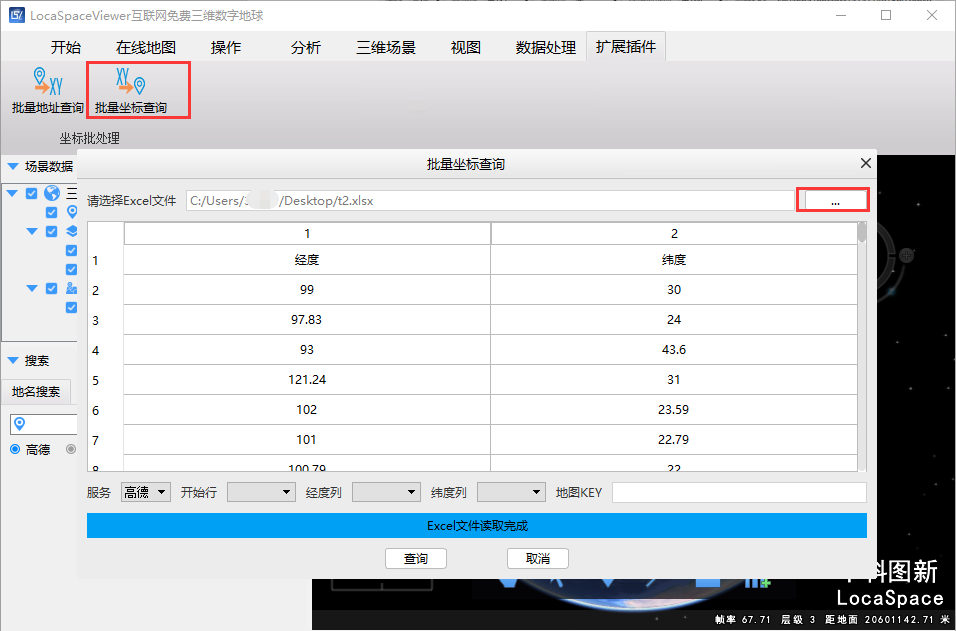Click the 地图KEY input field

739,492
